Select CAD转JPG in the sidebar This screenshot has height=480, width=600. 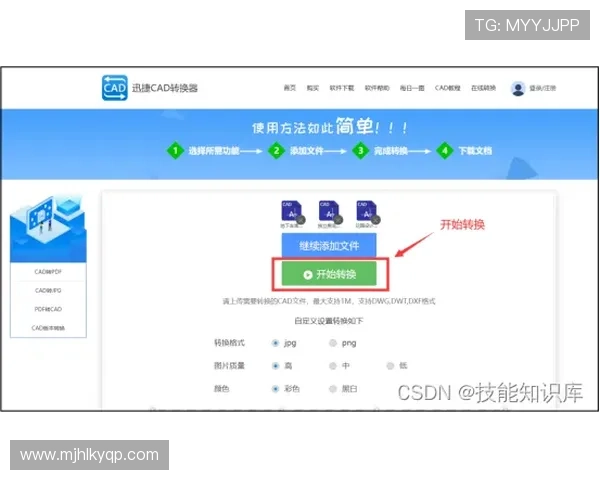tap(48, 291)
